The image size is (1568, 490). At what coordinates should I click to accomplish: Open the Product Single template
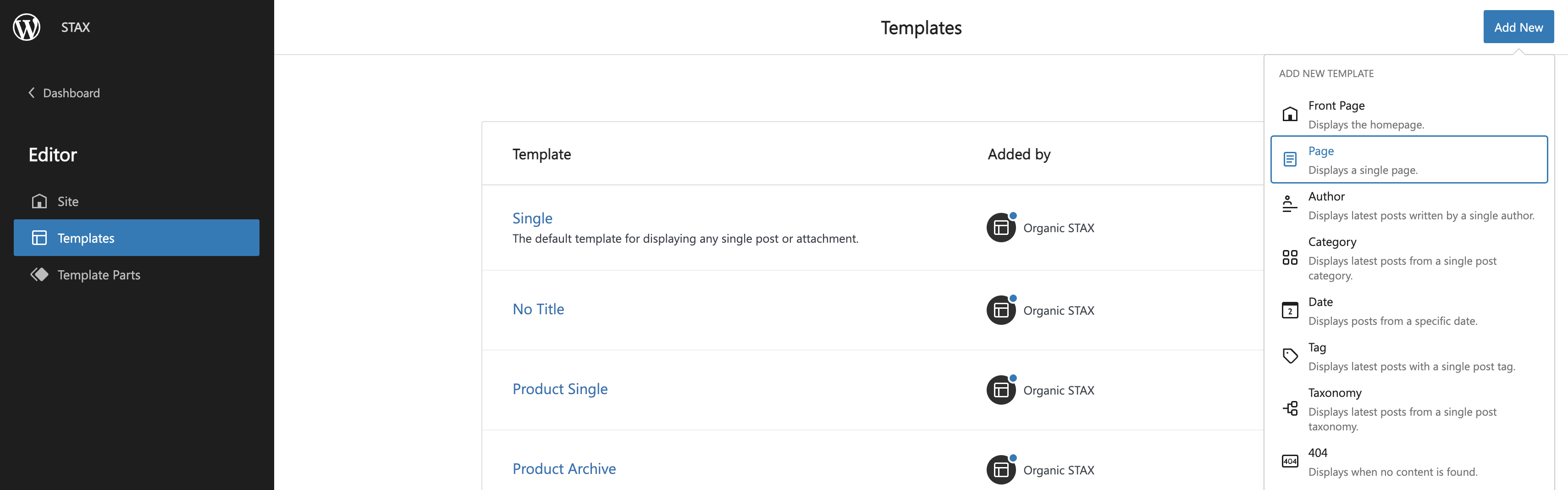(x=560, y=389)
